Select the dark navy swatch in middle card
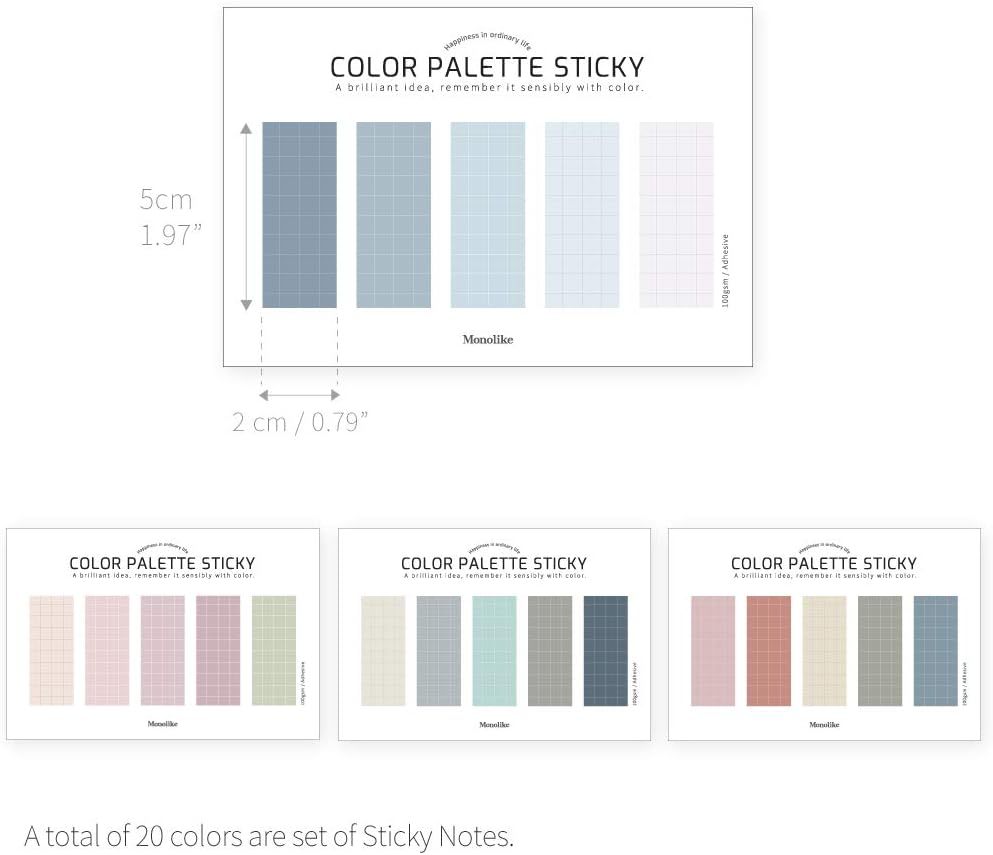 (x=605, y=650)
